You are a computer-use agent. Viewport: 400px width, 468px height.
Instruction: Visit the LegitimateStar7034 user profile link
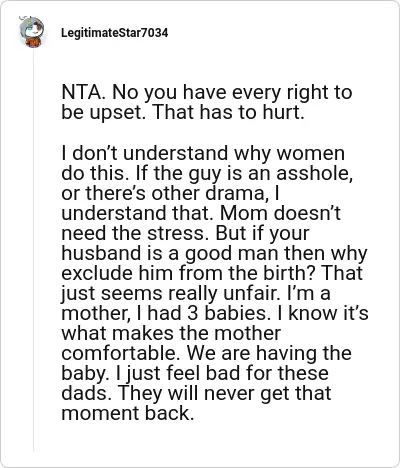tap(115, 33)
